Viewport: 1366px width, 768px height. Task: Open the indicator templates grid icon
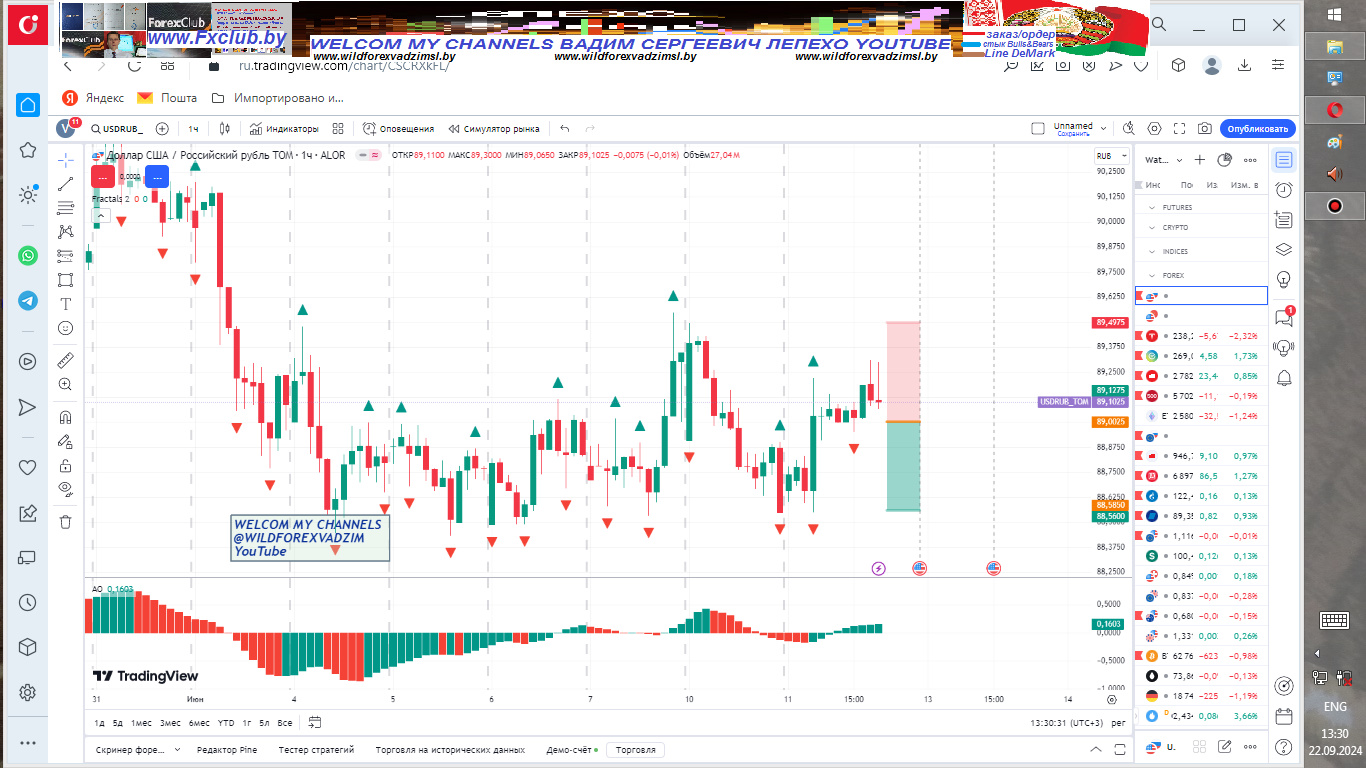click(338, 129)
